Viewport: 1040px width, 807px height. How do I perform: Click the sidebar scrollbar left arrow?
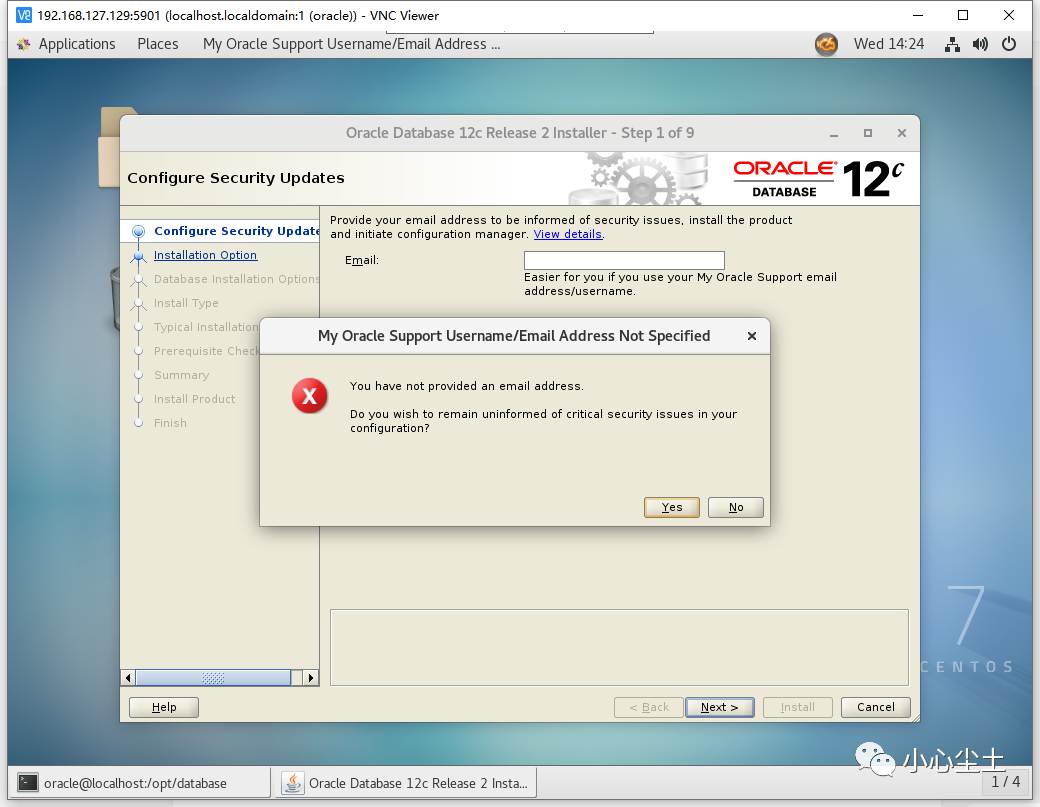129,678
